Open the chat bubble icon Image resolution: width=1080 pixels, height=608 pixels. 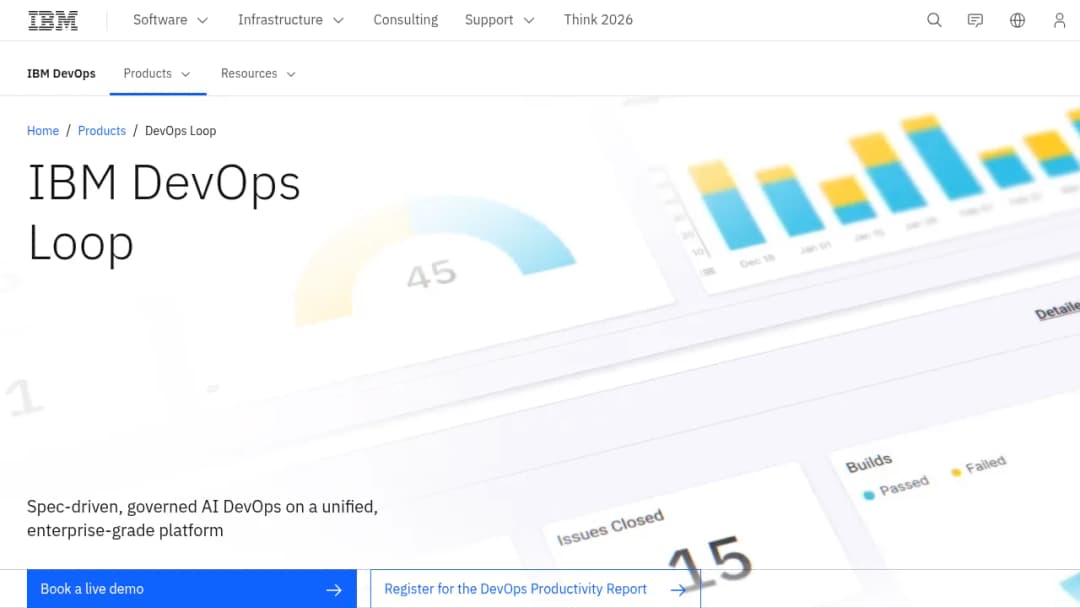coord(975,20)
